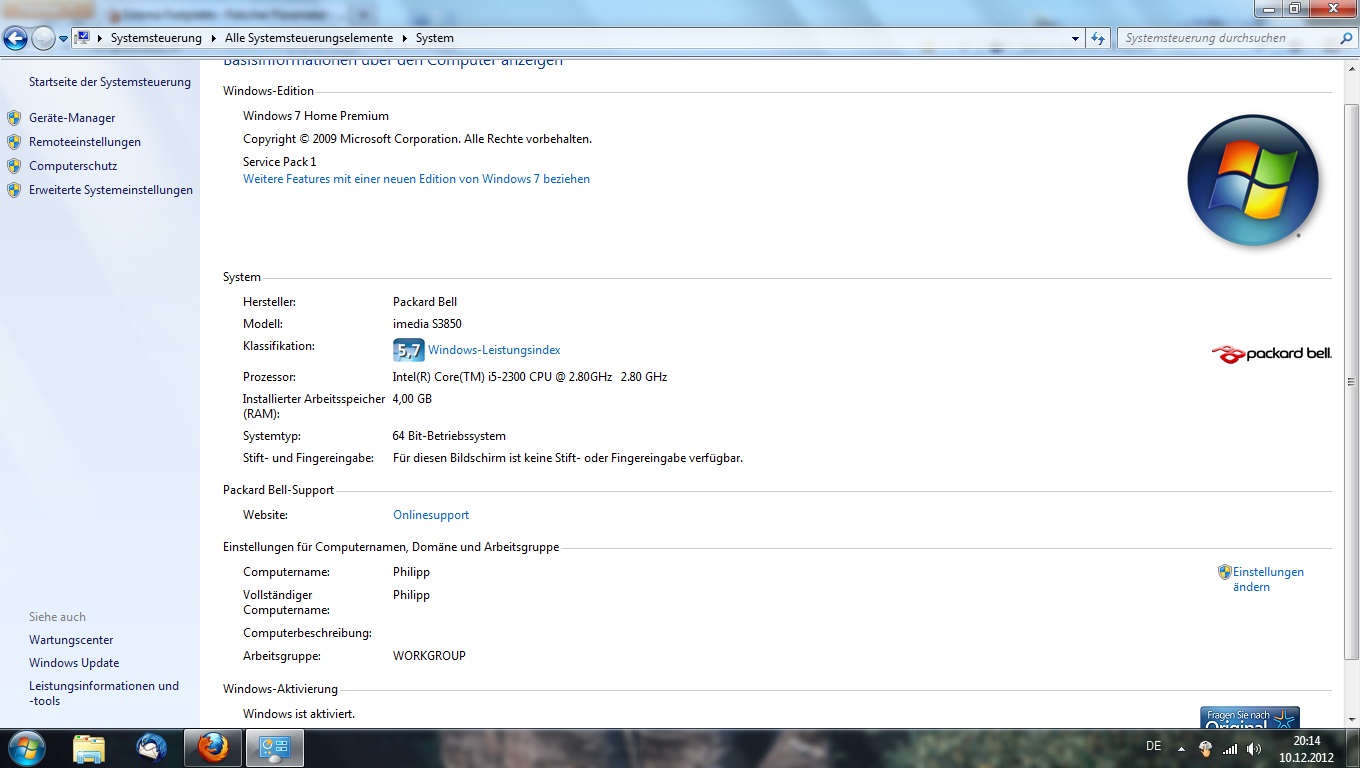Open the recent pages dropdown beside Forward
This screenshot has height=768, width=1360.
64,39
